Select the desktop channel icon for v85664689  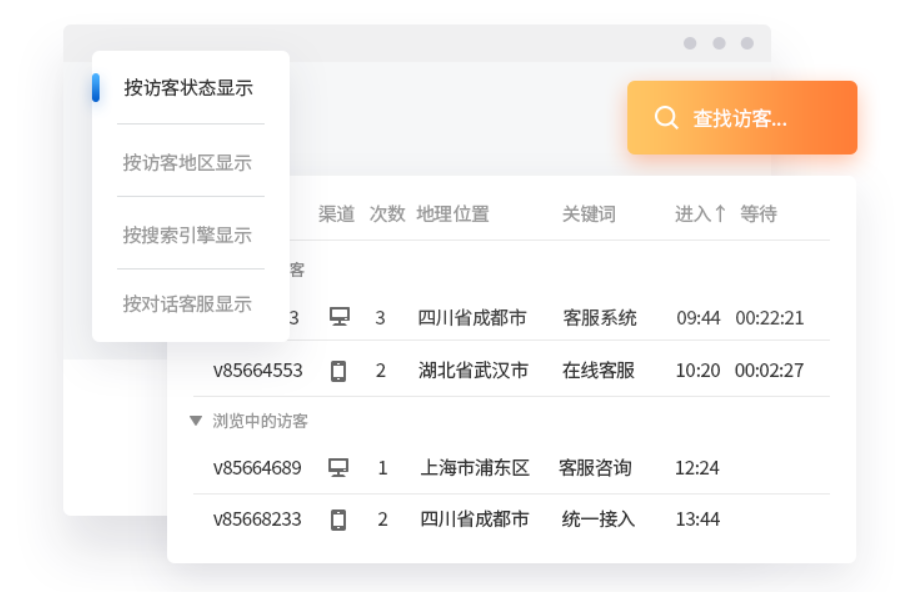[340, 467]
